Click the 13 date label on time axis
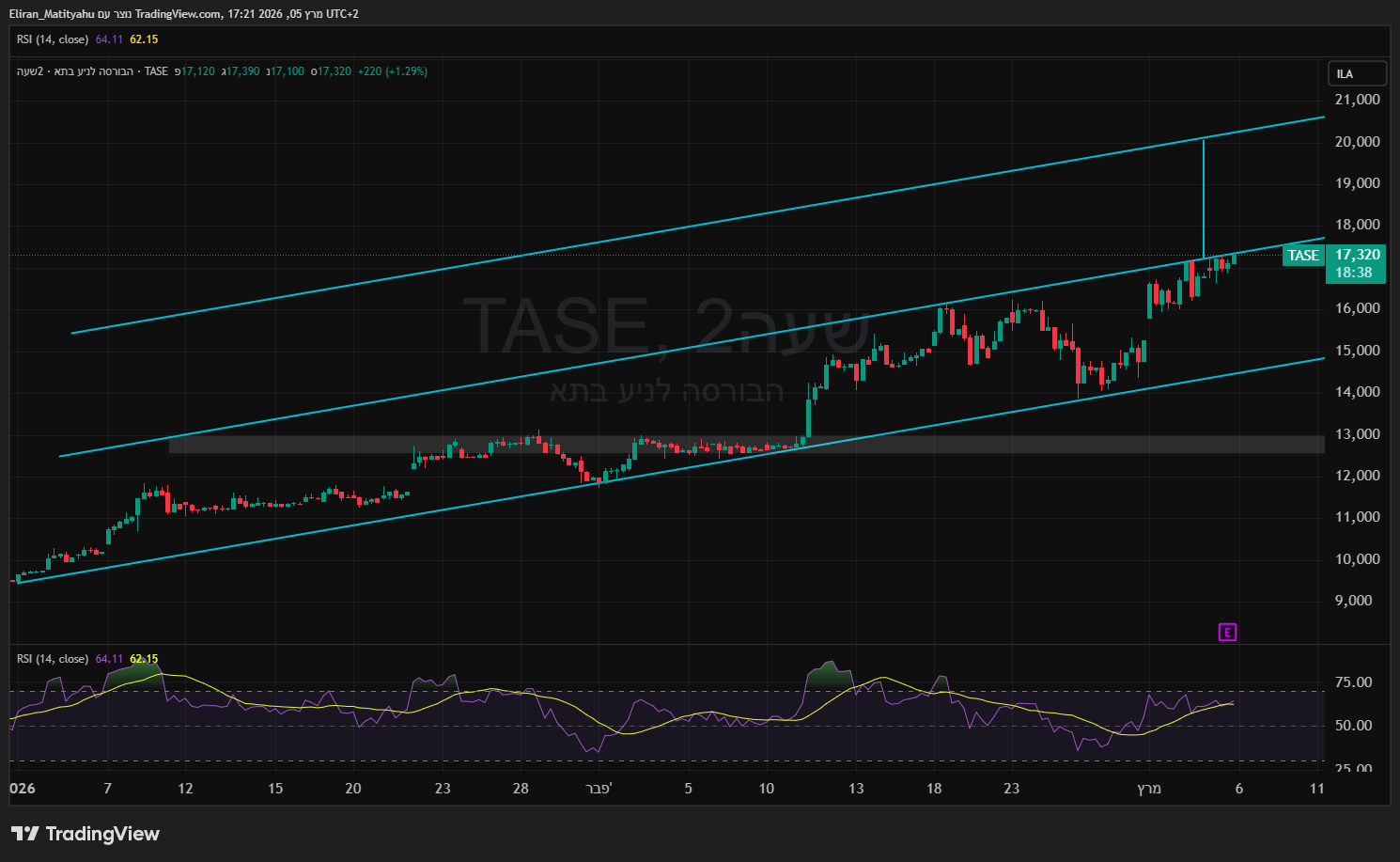1400x862 pixels. (x=856, y=789)
